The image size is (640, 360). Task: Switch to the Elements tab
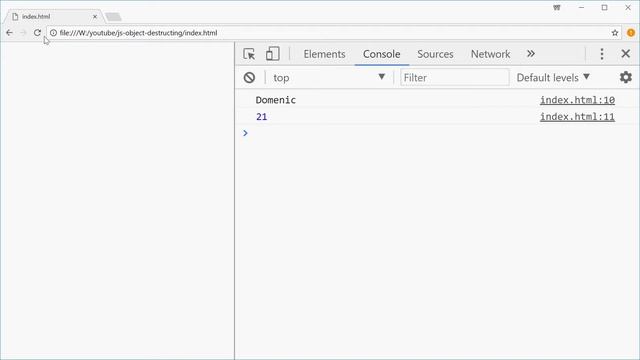[x=324, y=54]
